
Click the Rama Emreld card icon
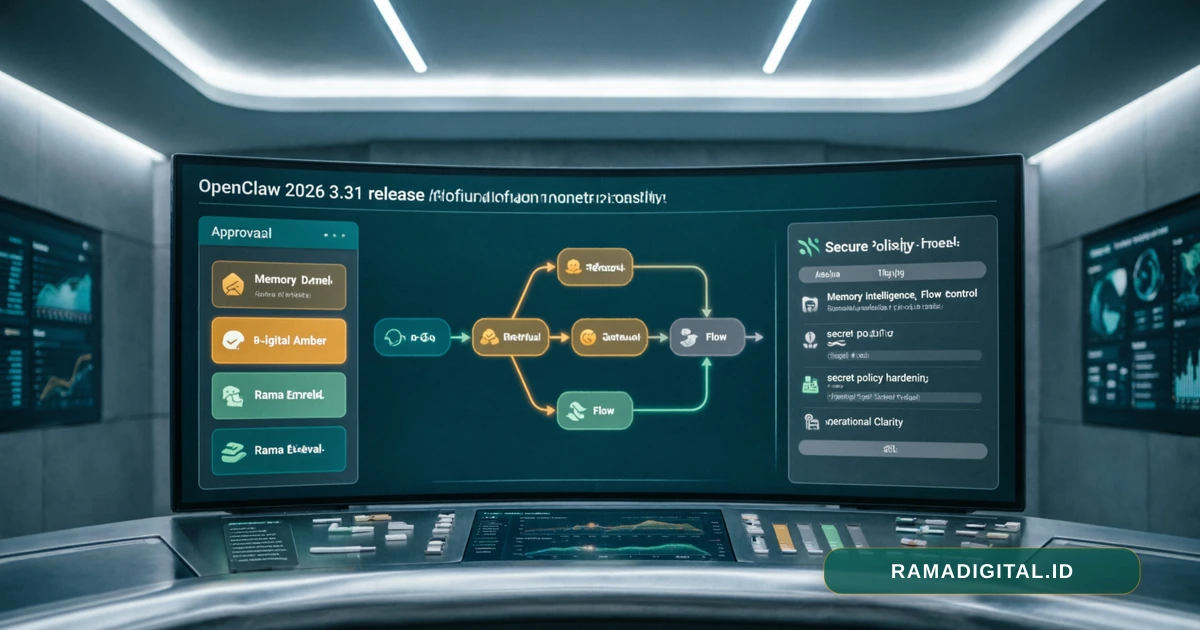tap(232, 397)
